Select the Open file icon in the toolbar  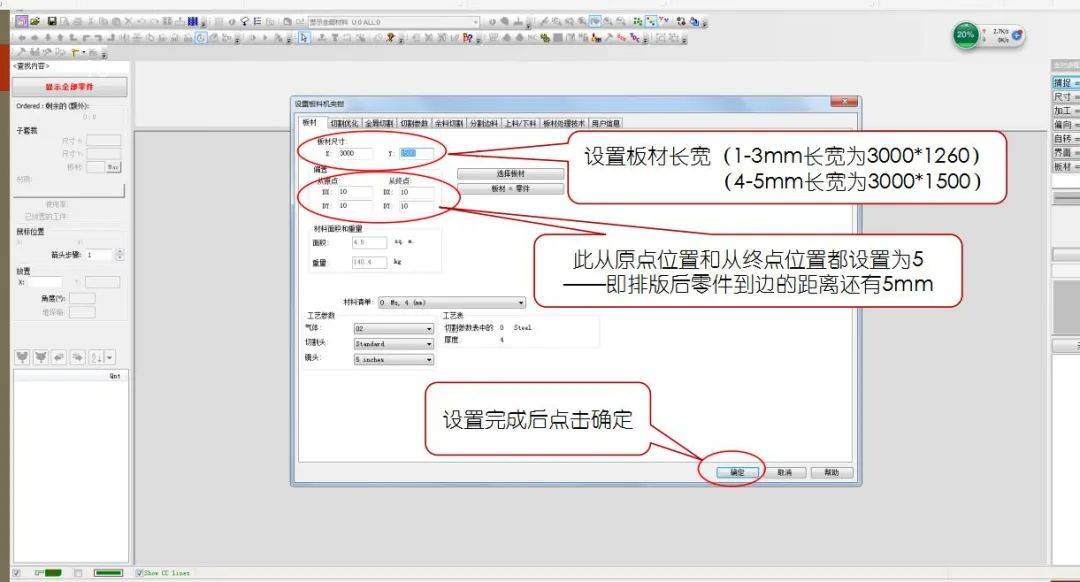[x=36, y=20]
